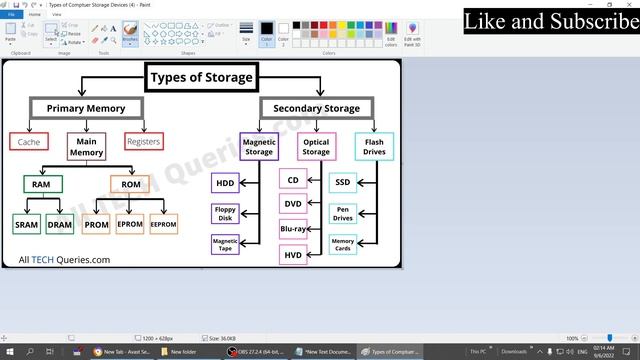Click the Primary Memory box on canvas

pyautogui.click(x=86, y=108)
